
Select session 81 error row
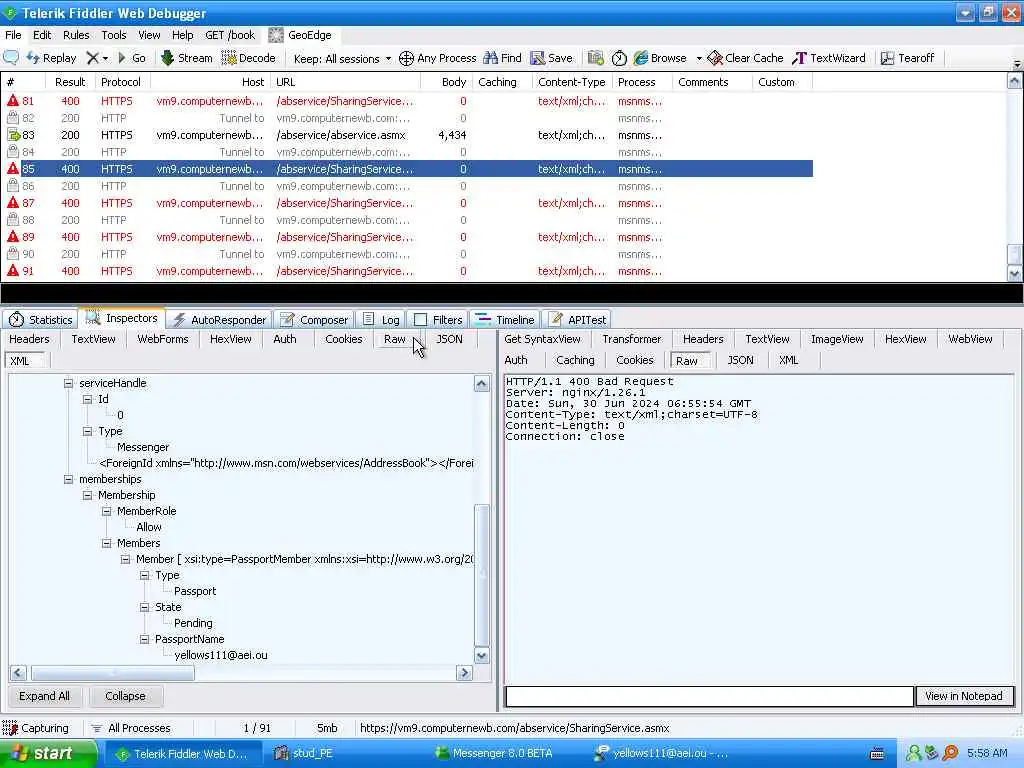[407, 101]
